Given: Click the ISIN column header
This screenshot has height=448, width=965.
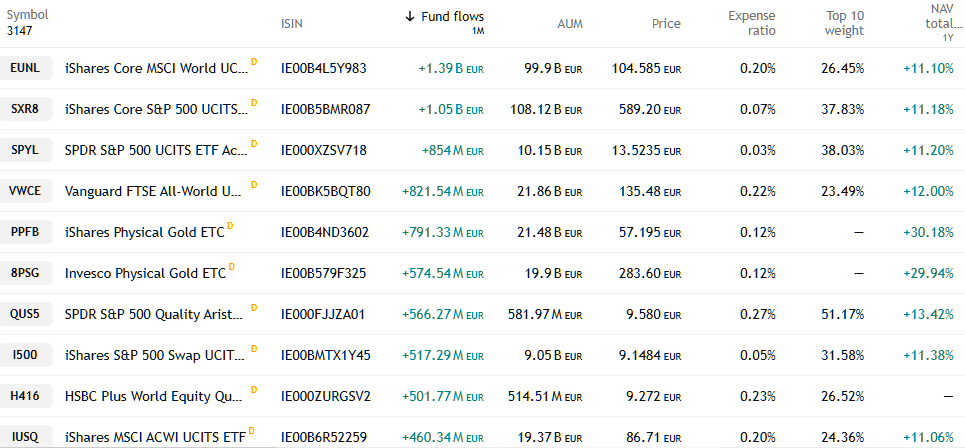Looking at the screenshot, I should click(x=293, y=23).
